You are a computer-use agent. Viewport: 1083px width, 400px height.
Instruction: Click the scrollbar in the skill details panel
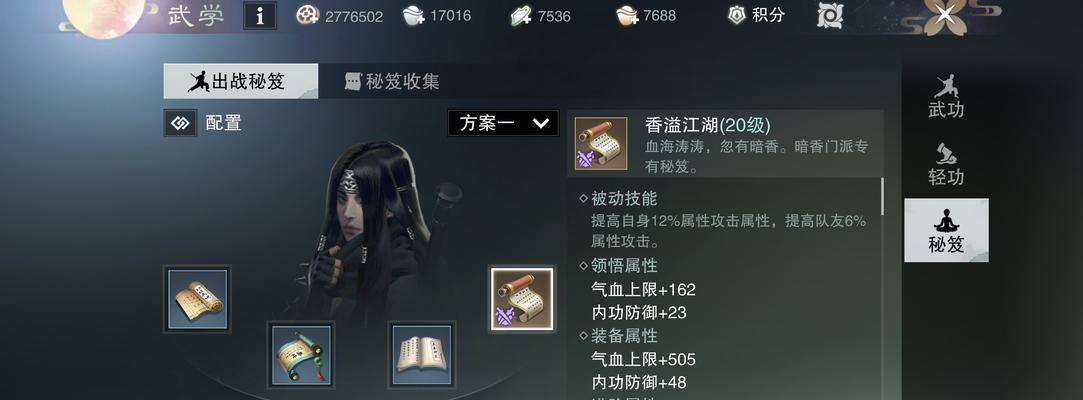click(x=883, y=196)
